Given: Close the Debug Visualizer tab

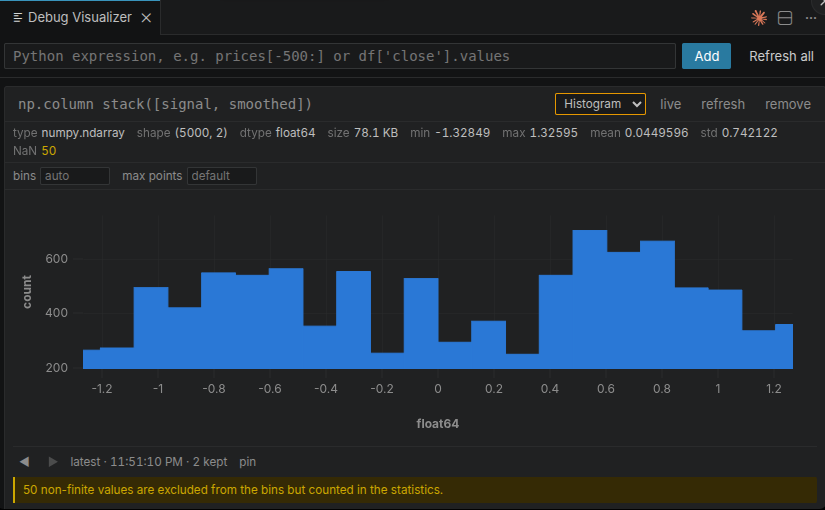Looking at the screenshot, I should coord(146,18).
